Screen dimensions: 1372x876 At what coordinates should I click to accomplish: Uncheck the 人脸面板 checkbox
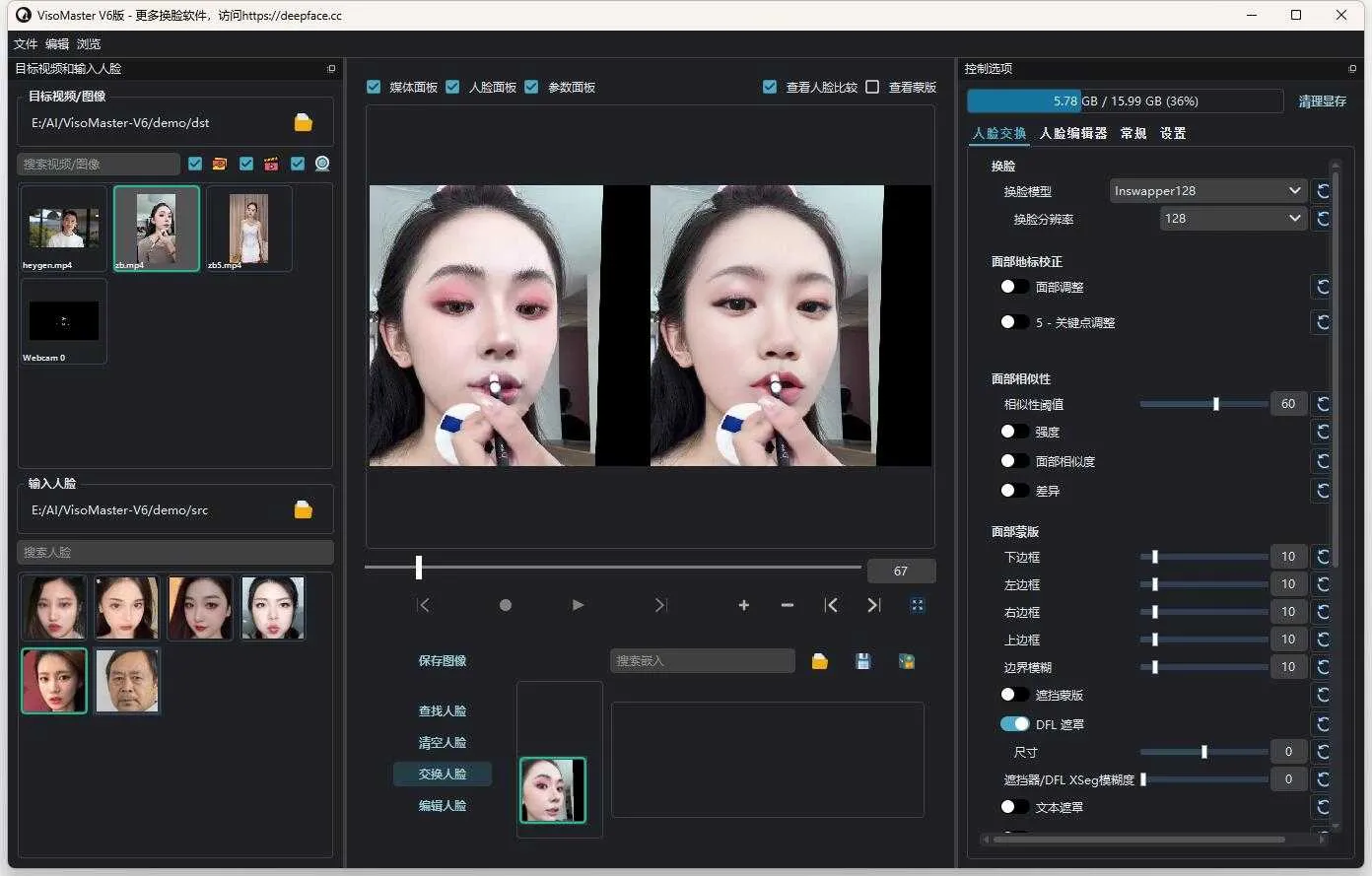(452, 87)
